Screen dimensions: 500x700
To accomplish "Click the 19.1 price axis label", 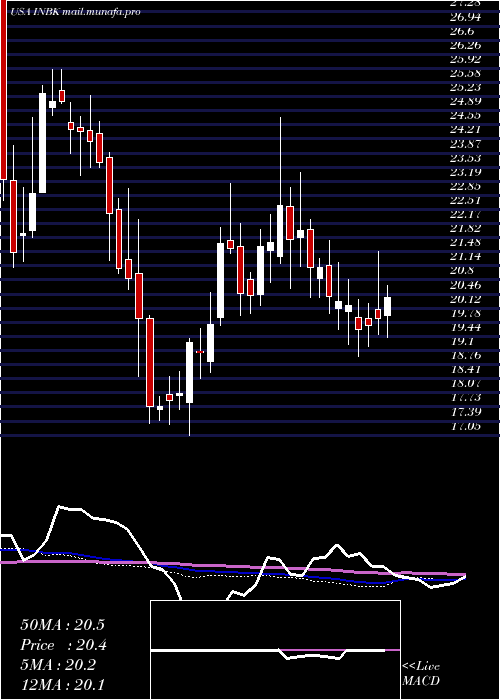I will point(462,342).
